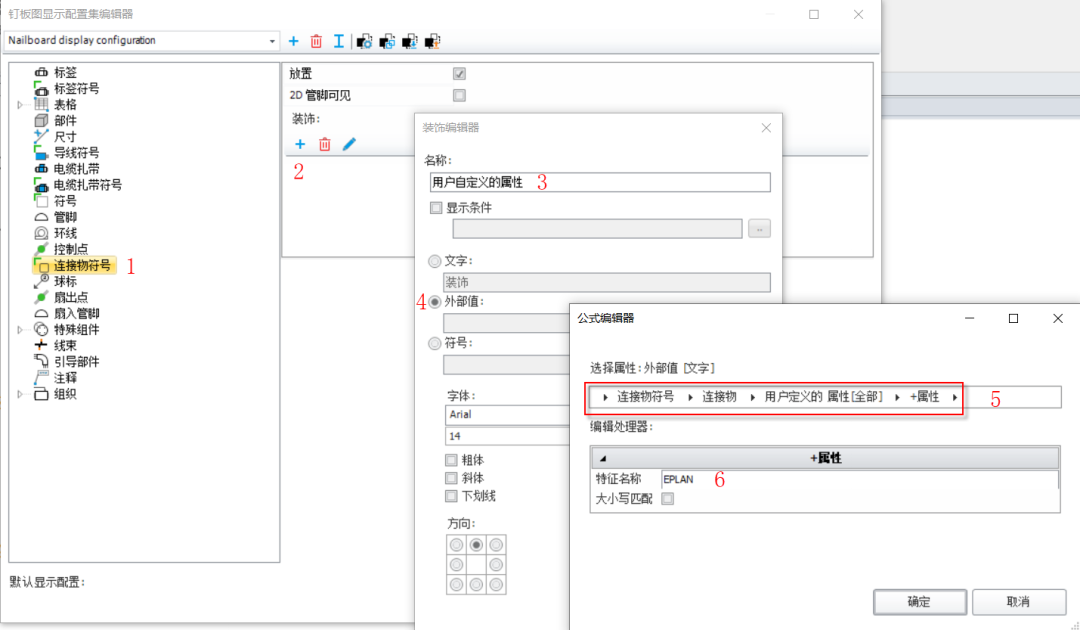Delete the decoration using the trash icon under 装饰
The height and width of the screenshot is (630, 1080).
tap(324, 145)
